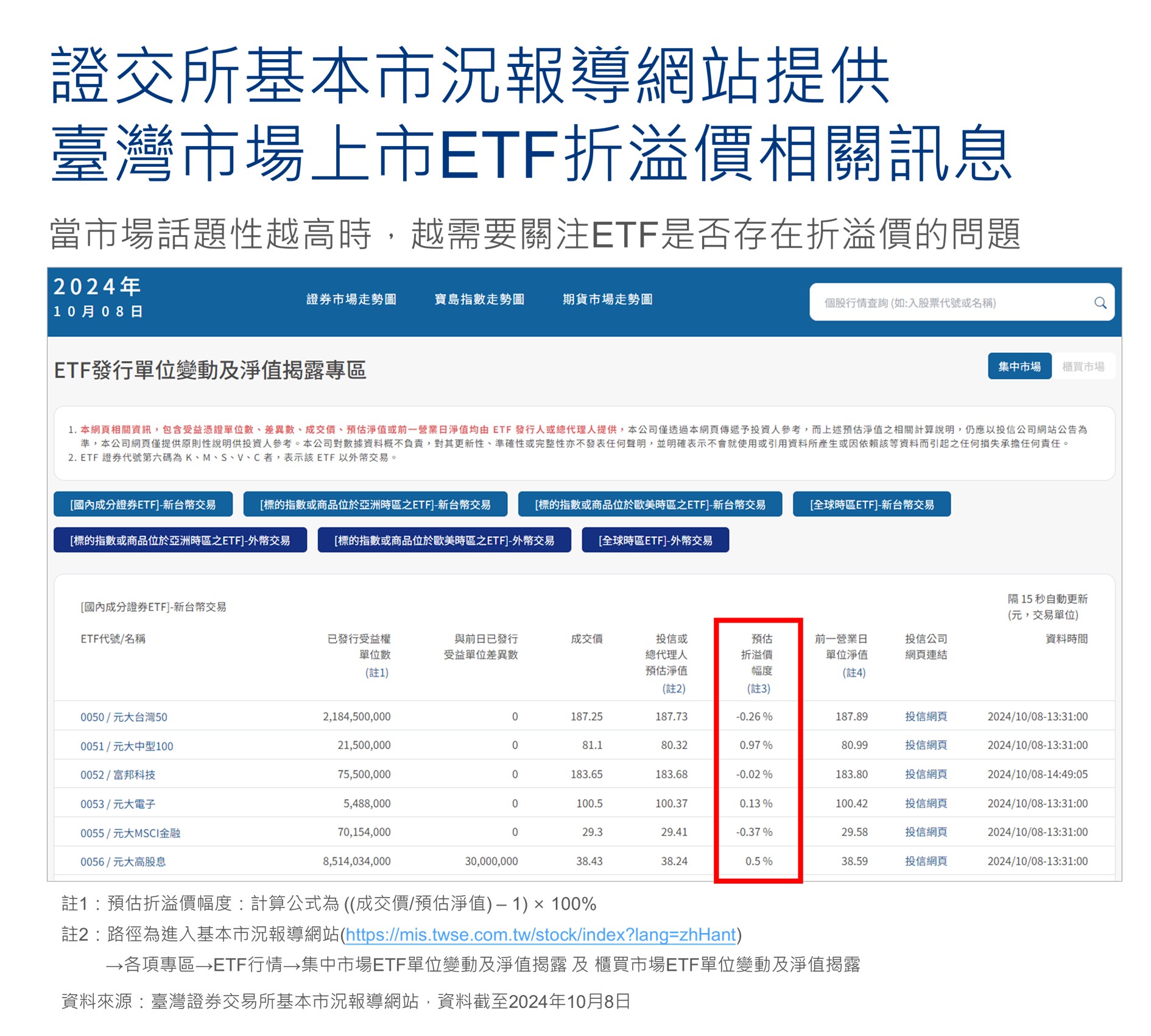This screenshot has height=1036, width=1151.
Task: Select the 集中市場 tab
Action: [x=1019, y=366]
